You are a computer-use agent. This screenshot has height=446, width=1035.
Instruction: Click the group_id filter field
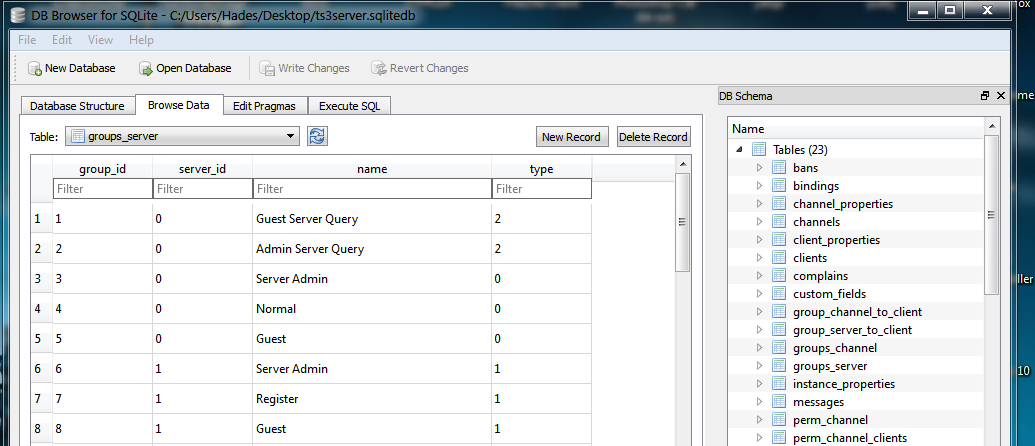pos(102,189)
